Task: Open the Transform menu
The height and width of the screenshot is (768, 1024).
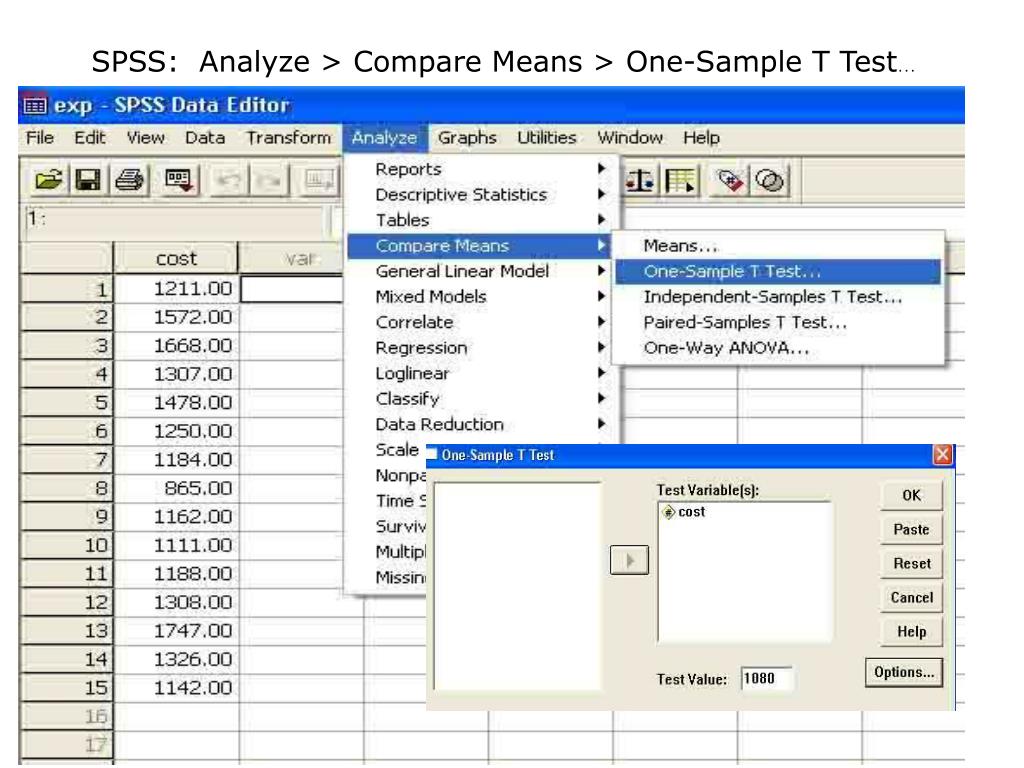Action: (289, 138)
